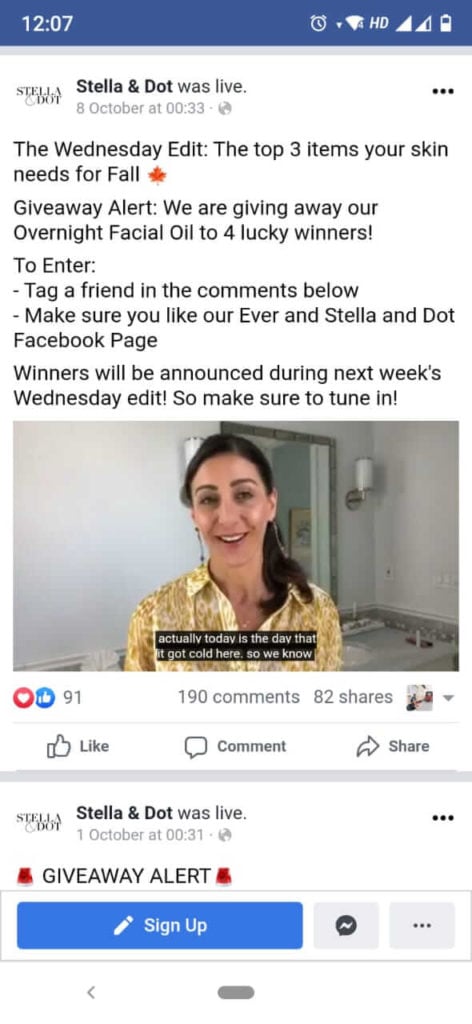This screenshot has width=472, height=1024.
Task: Tap the Stella & Dot logo on the second post
Action: coord(39,821)
